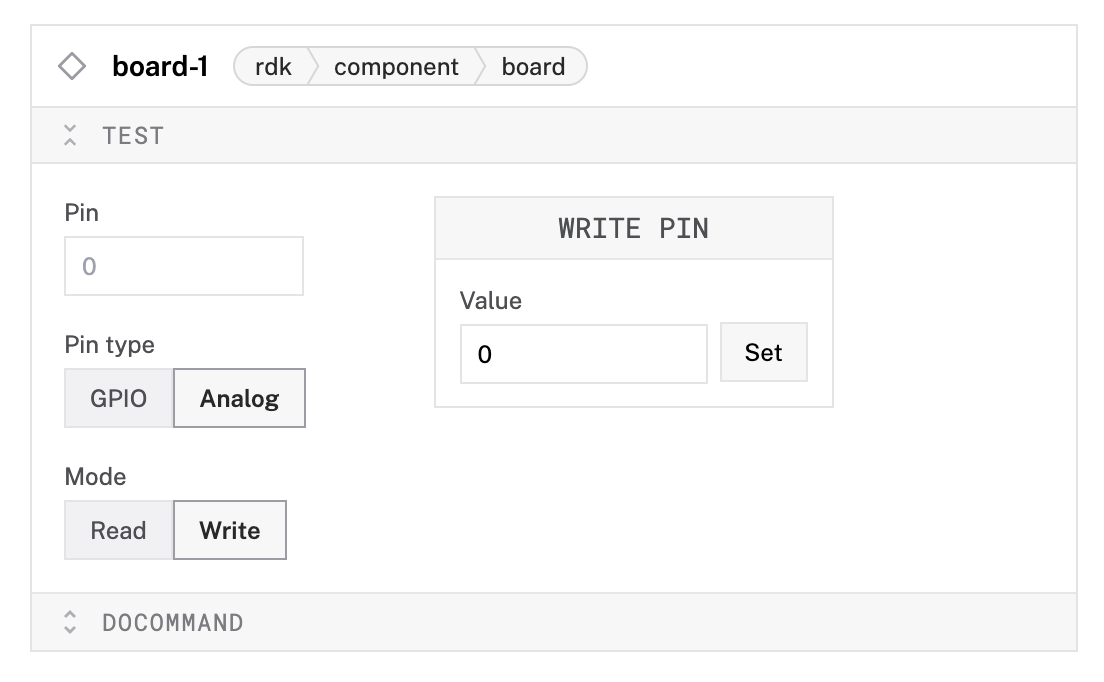This screenshot has width=1104, height=682.
Task: Click the Mode label text
Action: [x=96, y=477]
